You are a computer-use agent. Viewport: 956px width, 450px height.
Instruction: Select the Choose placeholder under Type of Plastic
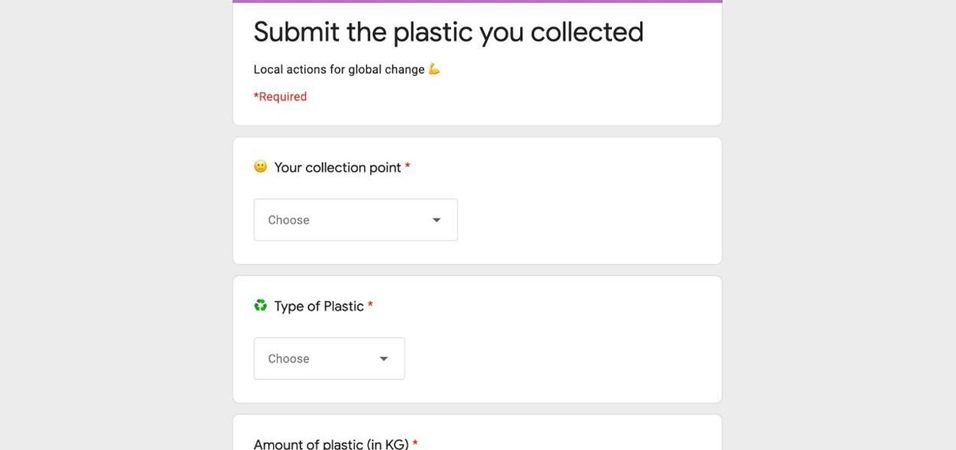(x=288, y=359)
